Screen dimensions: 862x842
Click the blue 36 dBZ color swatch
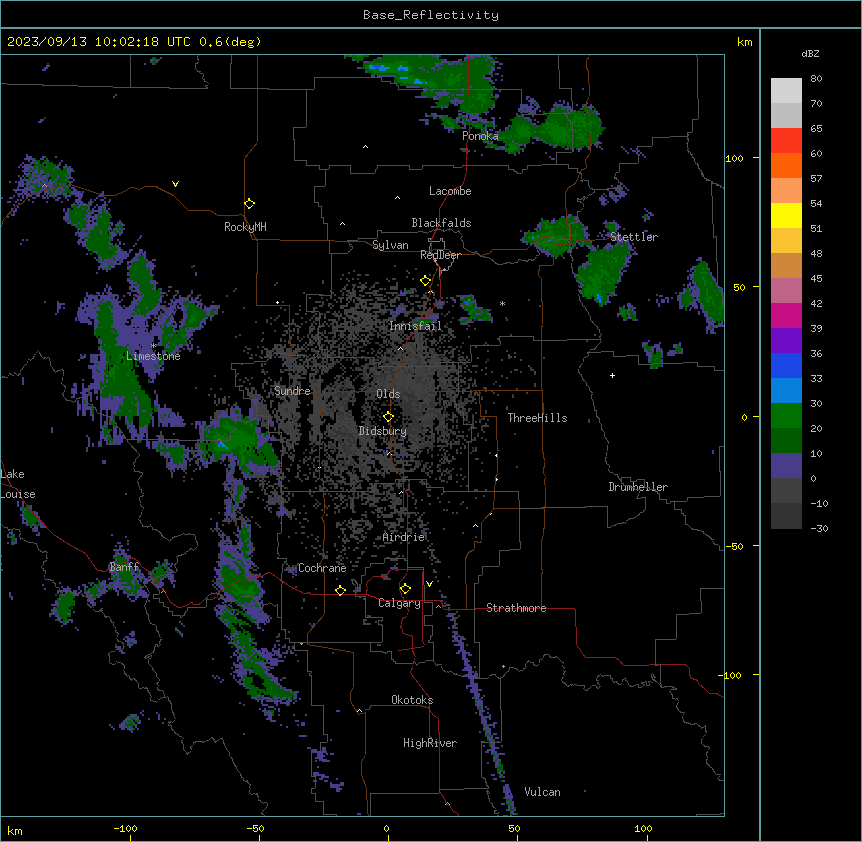tap(786, 365)
